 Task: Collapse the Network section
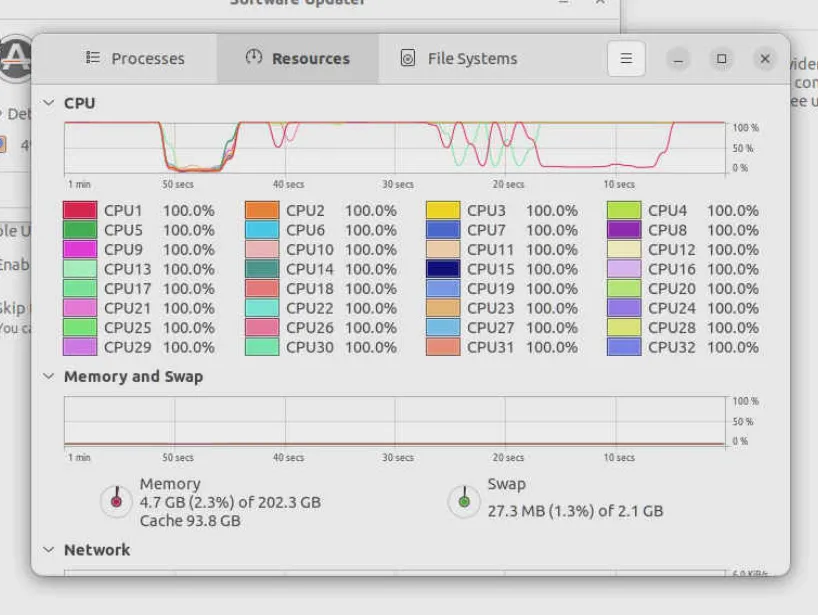pyautogui.click(x=48, y=550)
